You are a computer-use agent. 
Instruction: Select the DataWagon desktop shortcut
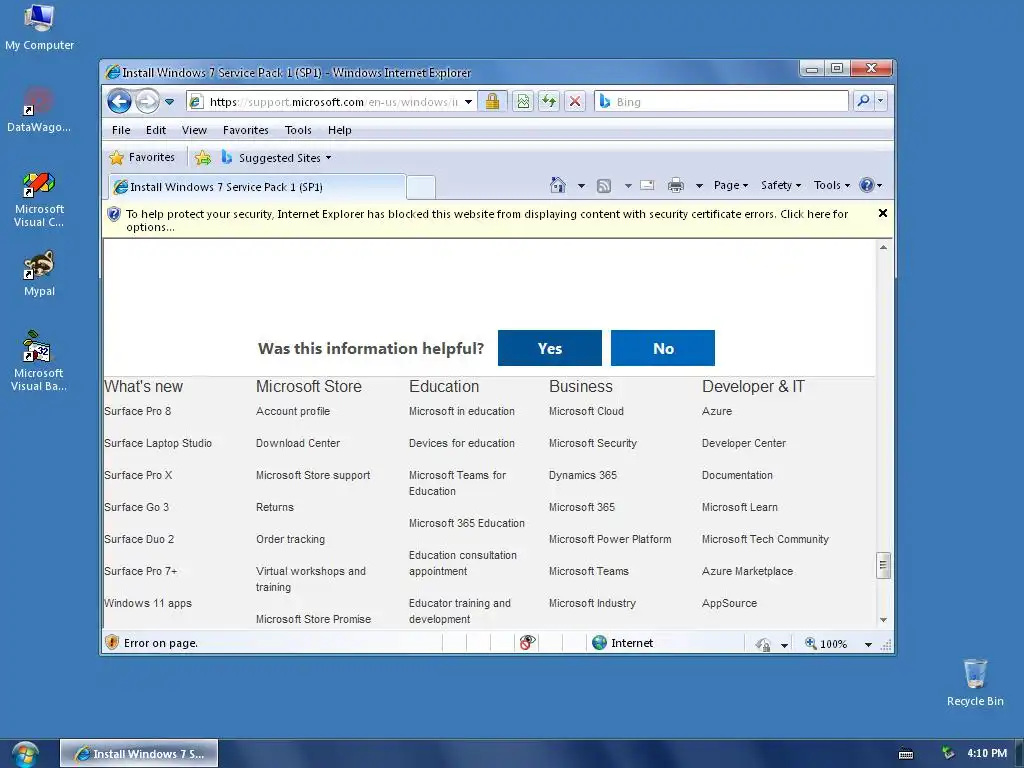click(x=39, y=110)
